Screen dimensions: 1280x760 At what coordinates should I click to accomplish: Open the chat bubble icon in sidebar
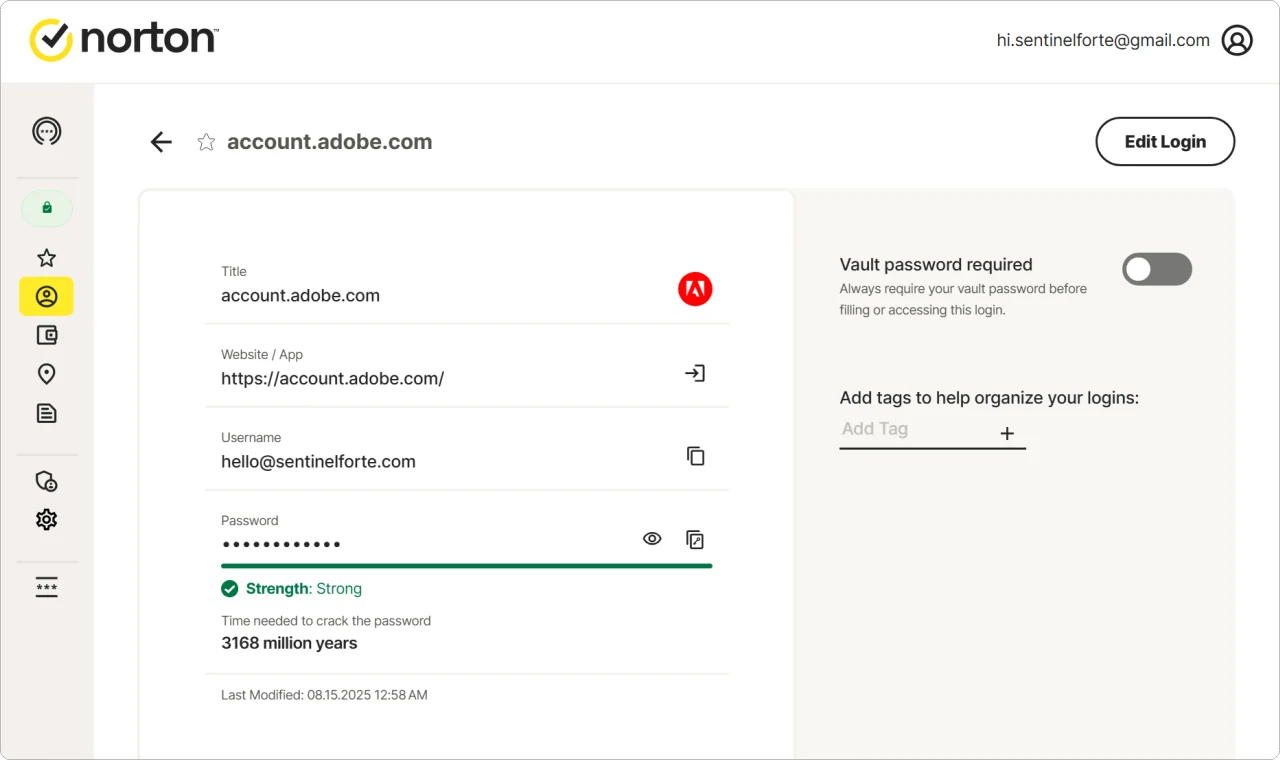coord(46,131)
